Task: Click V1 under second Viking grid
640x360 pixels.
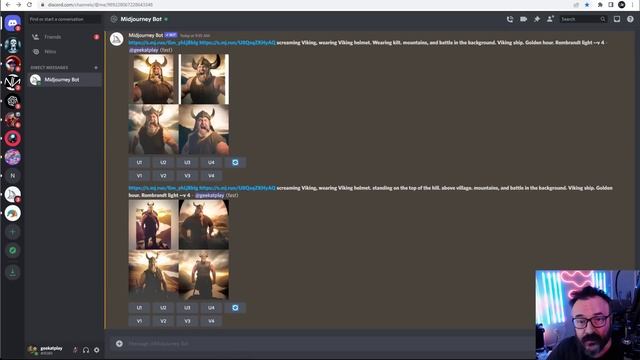Action: point(139,321)
